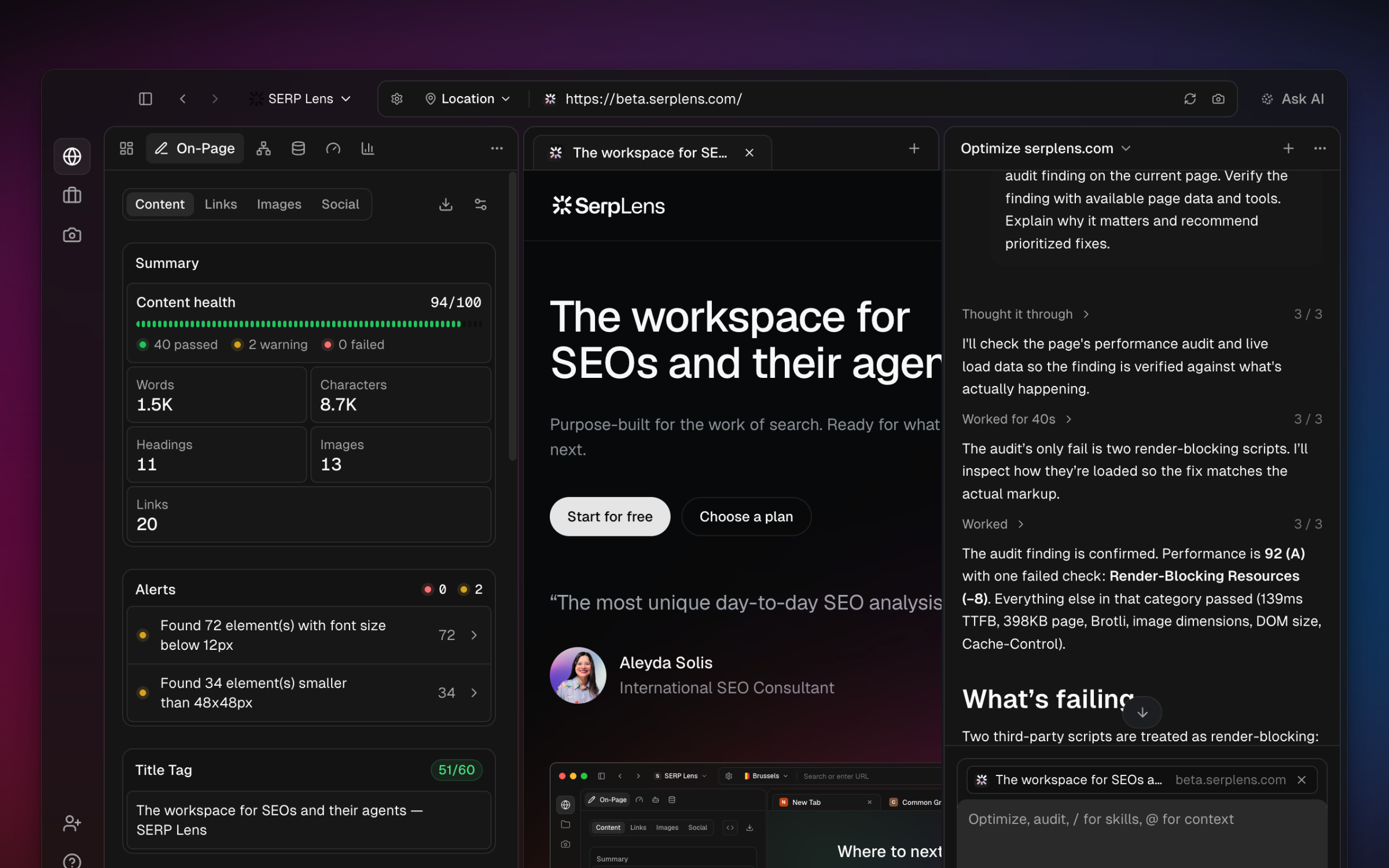Open the On-Page panel more options menu

pyautogui.click(x=497, y=149)
